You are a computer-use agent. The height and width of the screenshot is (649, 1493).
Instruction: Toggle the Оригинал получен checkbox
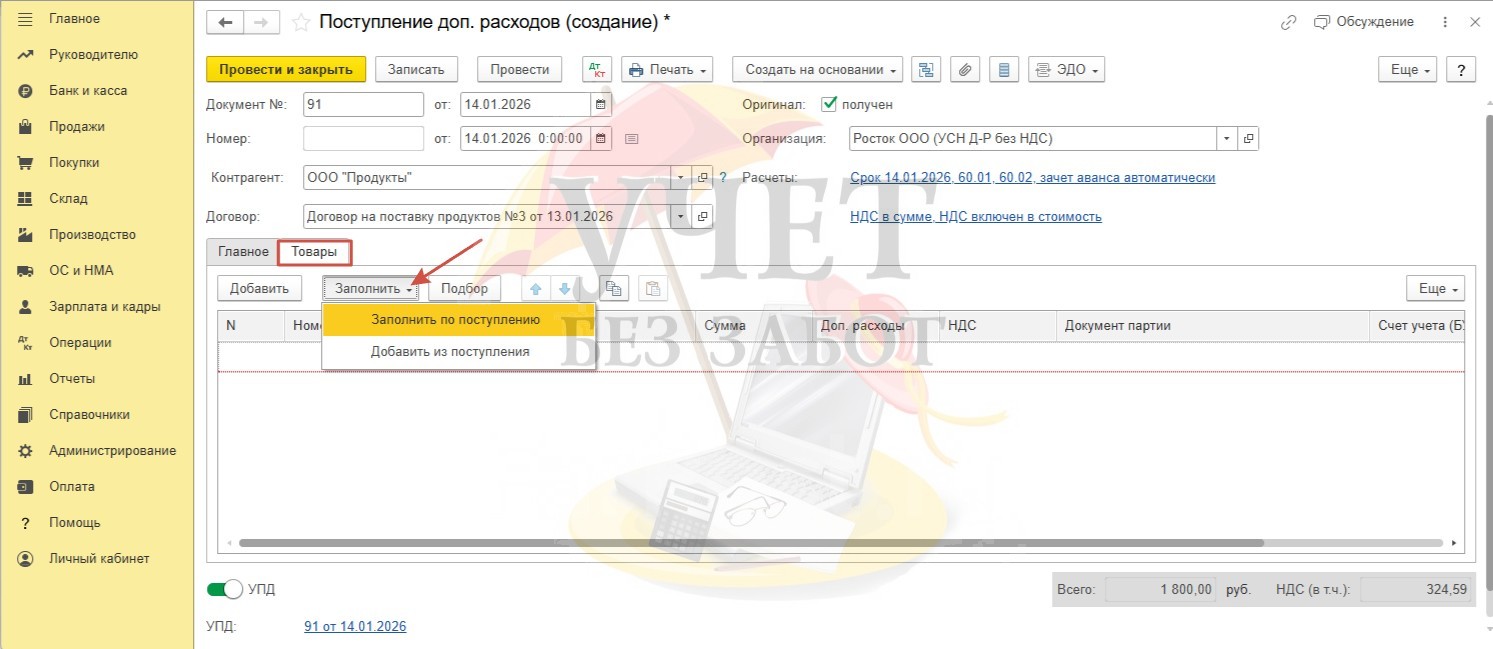(x=828, y=104)
